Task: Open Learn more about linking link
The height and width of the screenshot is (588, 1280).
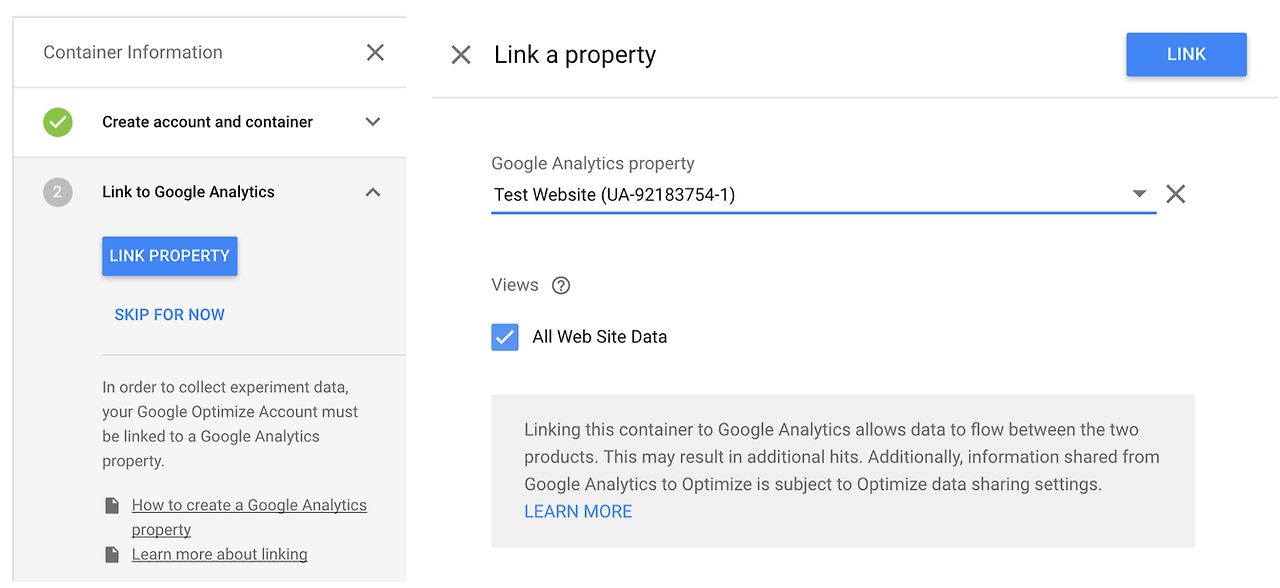Action: 220,554
